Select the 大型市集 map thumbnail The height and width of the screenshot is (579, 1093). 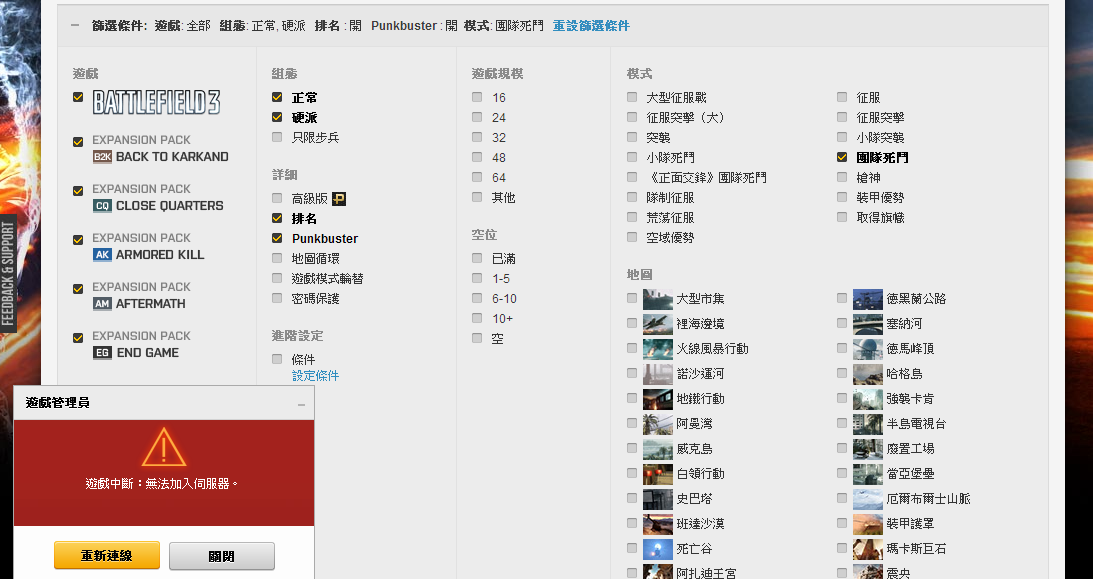click(x=657, y=299)
